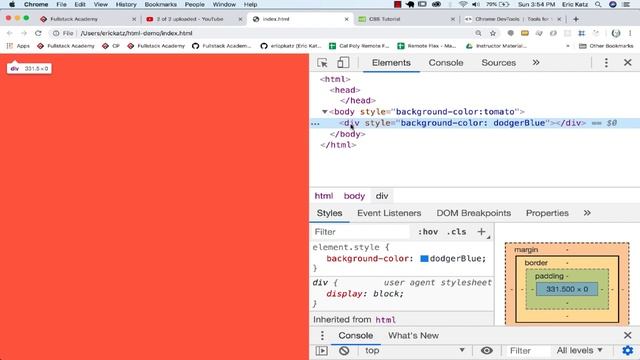Click the address bar zoom magnifier icon

pyautogui.click(x=478, y=33)
